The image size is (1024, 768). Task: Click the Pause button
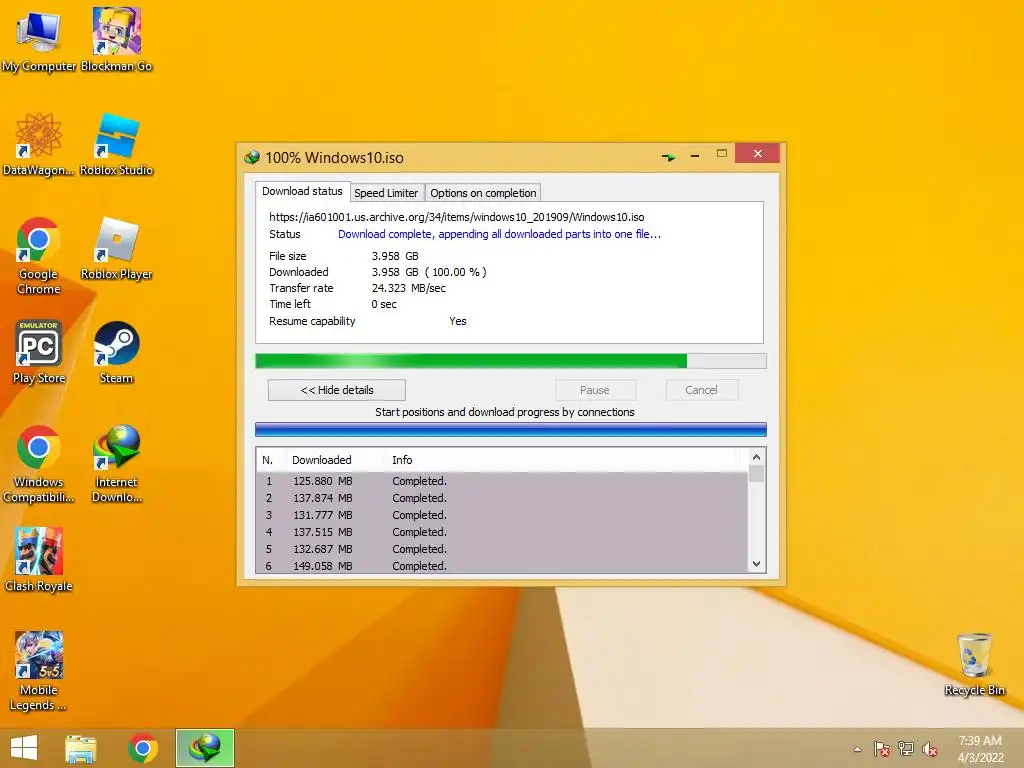[595, 390]
